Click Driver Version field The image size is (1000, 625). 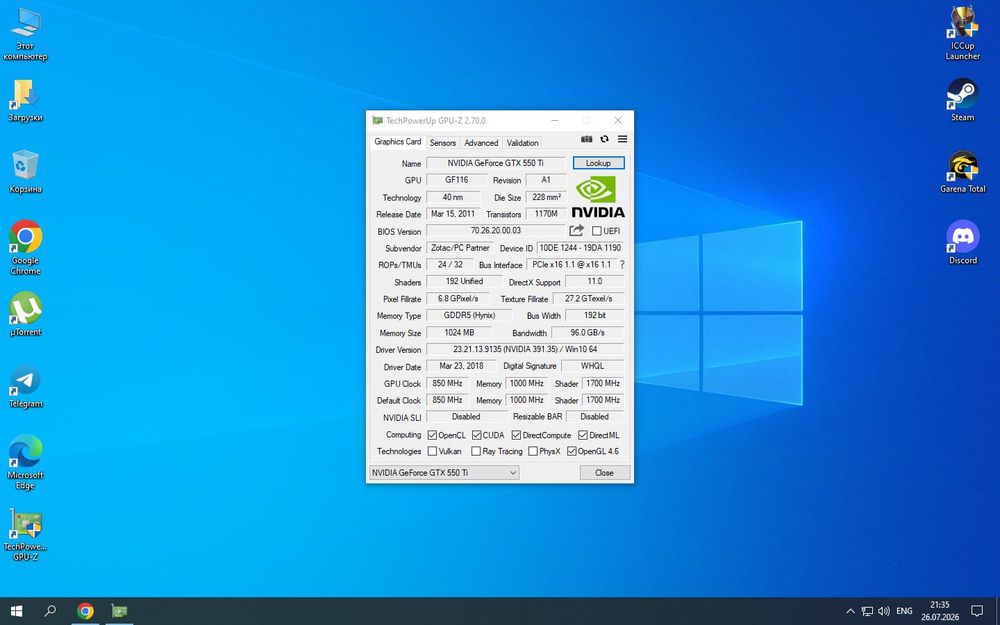(x=525, y=349)
